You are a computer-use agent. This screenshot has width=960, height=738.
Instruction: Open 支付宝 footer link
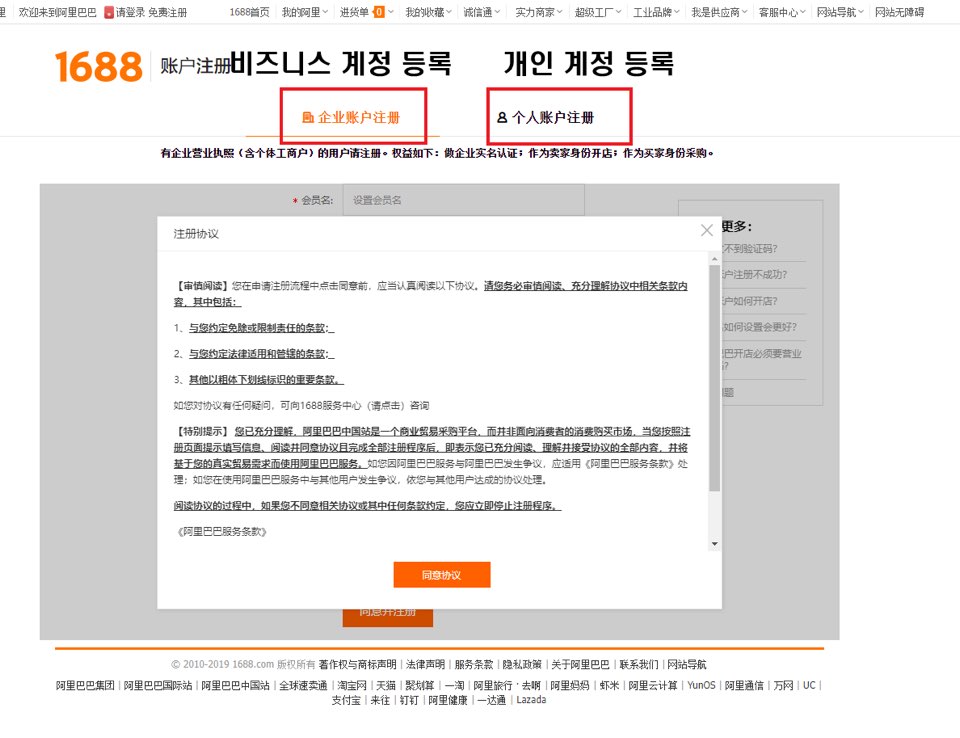(x=347, y=700)
